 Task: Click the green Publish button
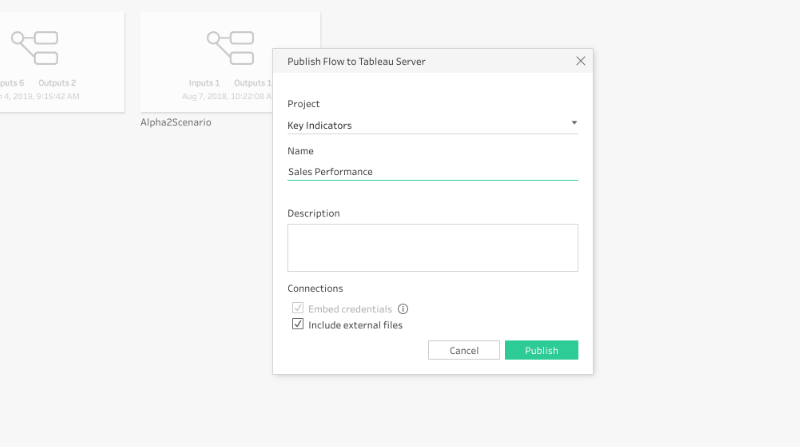tap(541, 350)
